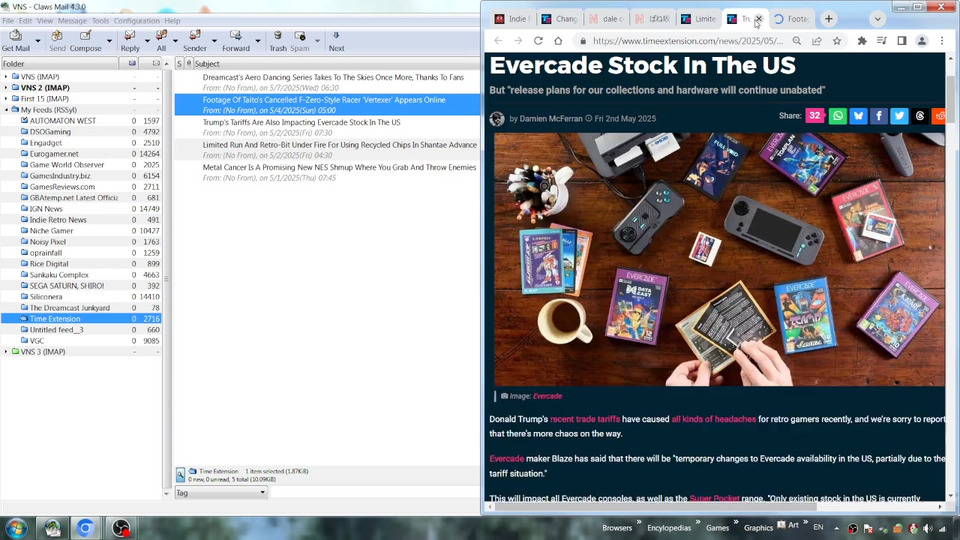Image resolution: width=960 pixels, height=540 pixels.
Task: Collapse the My Feeds (RSSyl) tree
Action: [6, 110]
